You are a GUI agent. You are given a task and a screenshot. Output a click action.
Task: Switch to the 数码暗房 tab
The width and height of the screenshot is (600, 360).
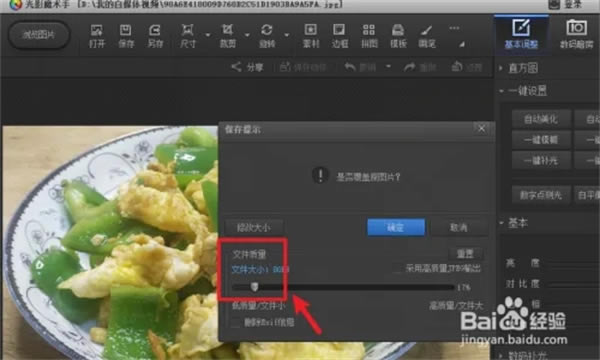pyautogui.click(x=576, y=34)
